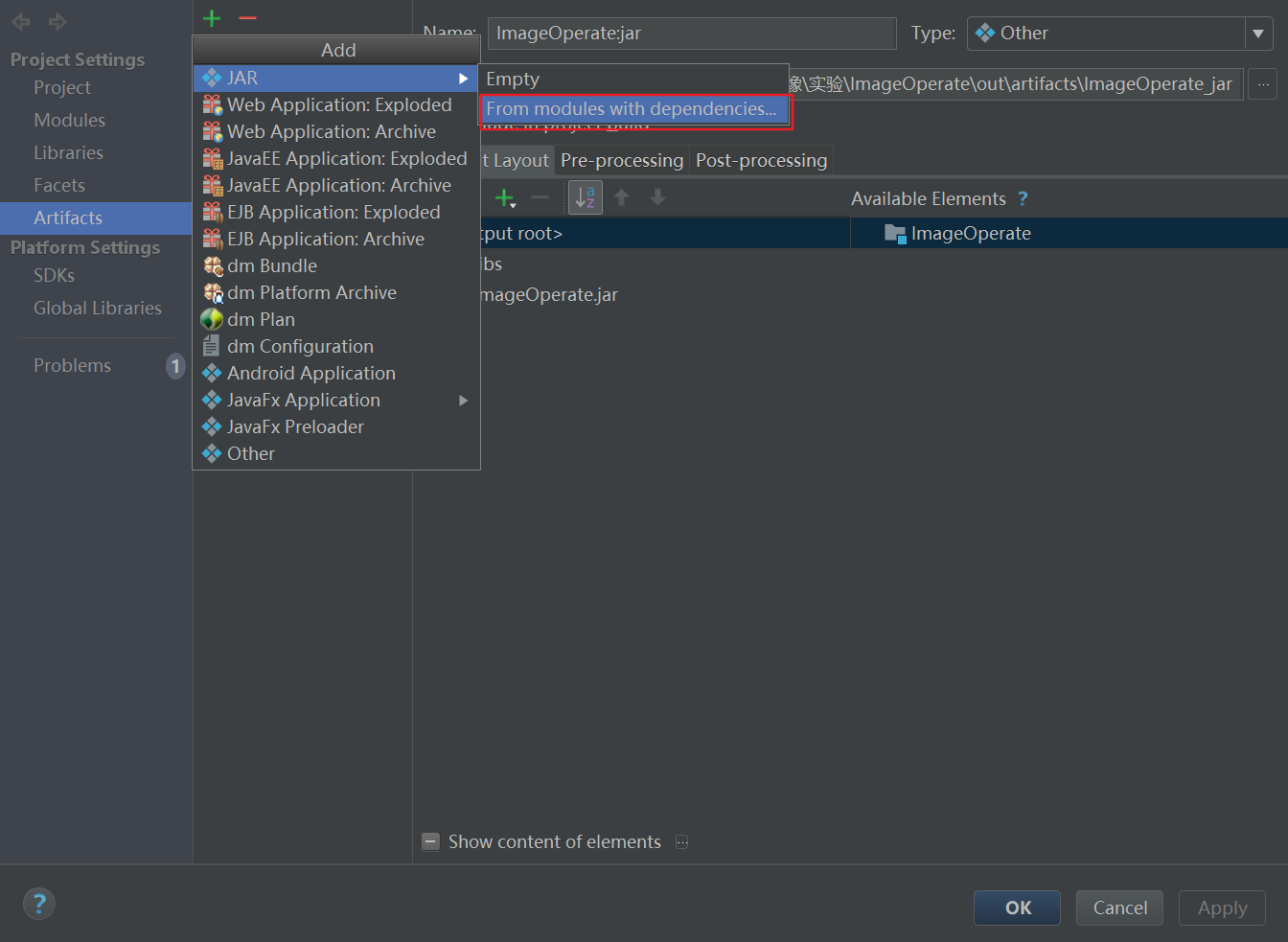Click the help icon at bottom left
1288x942 pixels.
coord(38,903)
